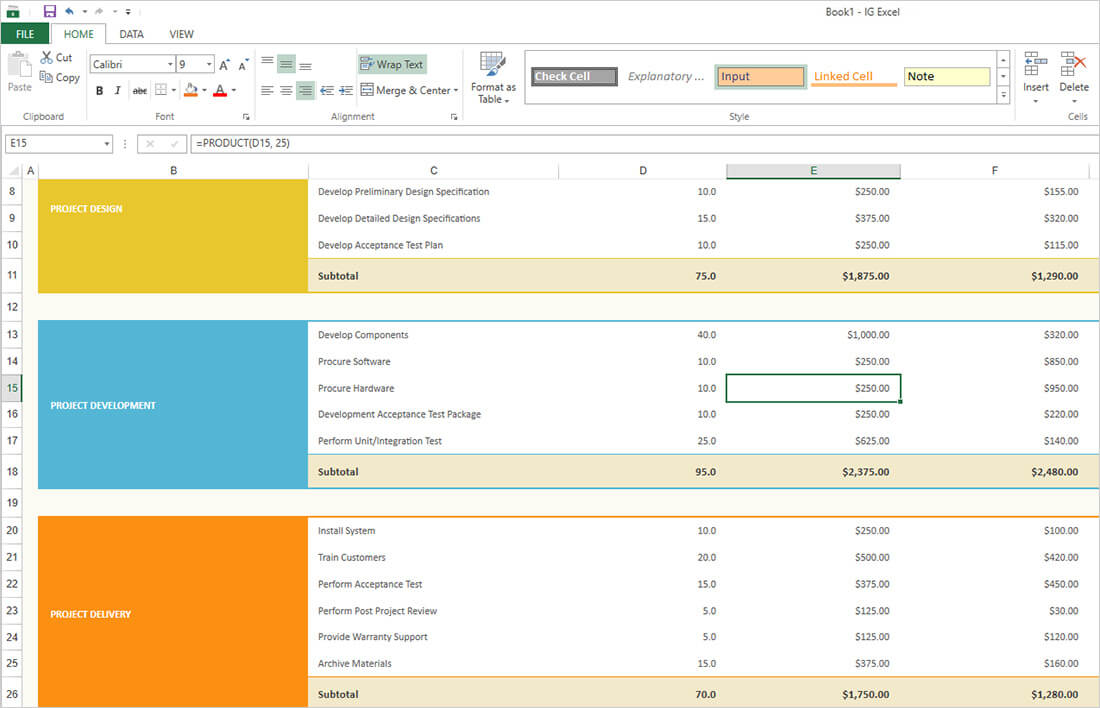Screen dimensions: 1100x708
Task: Toggle Italic formatting
Action: coord(118,91)
